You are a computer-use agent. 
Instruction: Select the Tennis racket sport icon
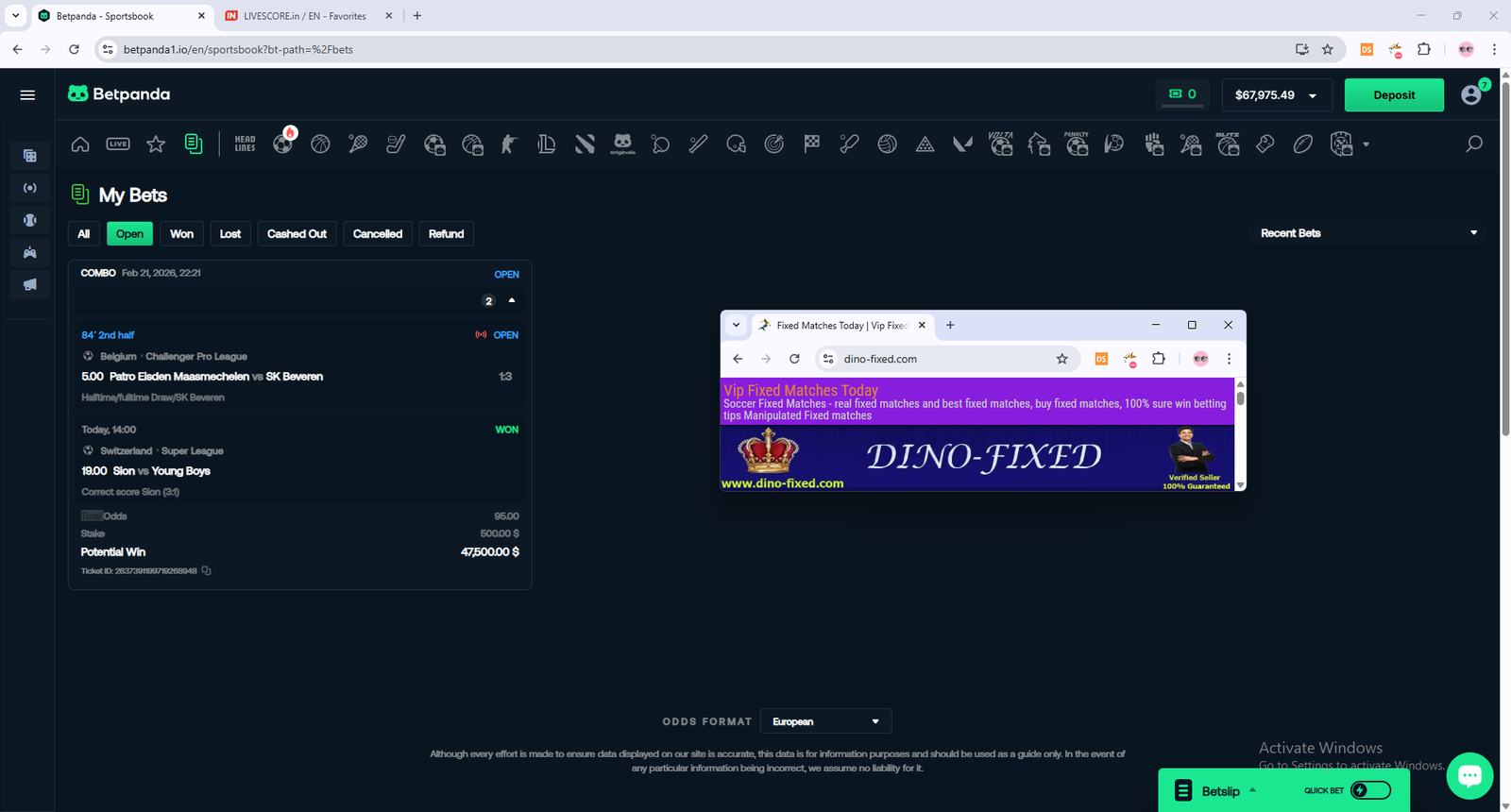click(x=358, y=144)
